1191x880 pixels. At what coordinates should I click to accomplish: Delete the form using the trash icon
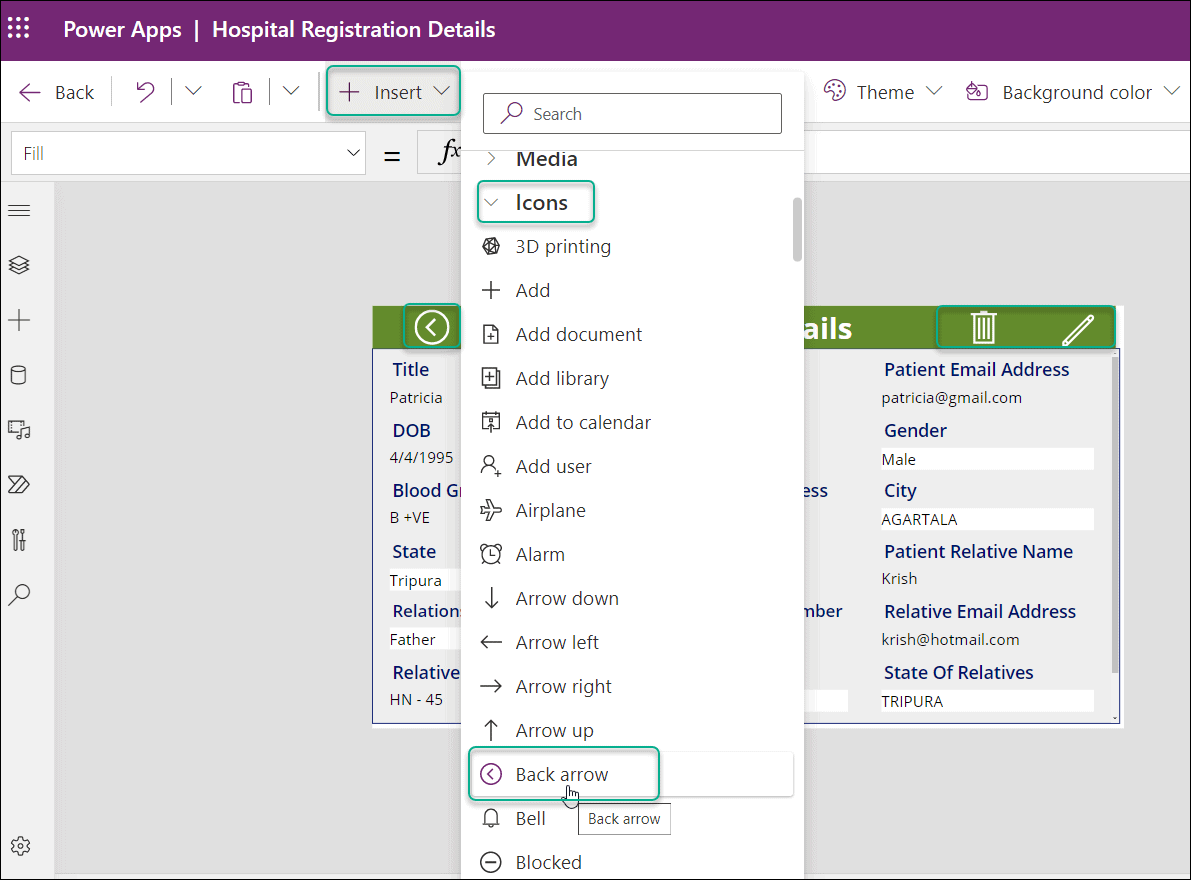pos(983,327)
